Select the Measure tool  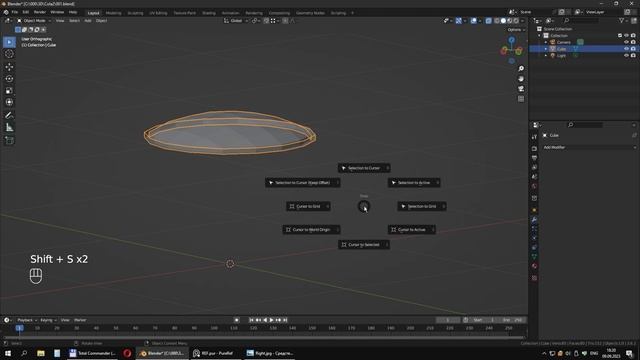click(x=9, y=128)
